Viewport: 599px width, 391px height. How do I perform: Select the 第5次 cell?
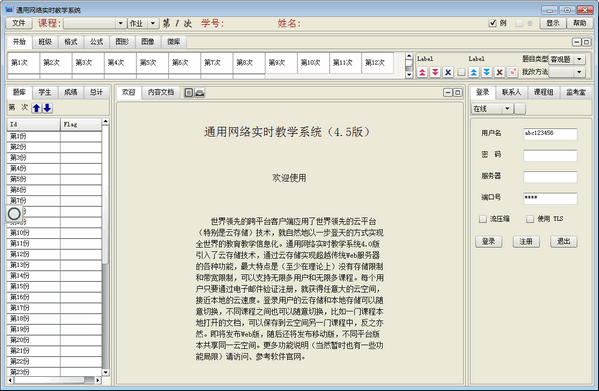(x=152, y=63)
